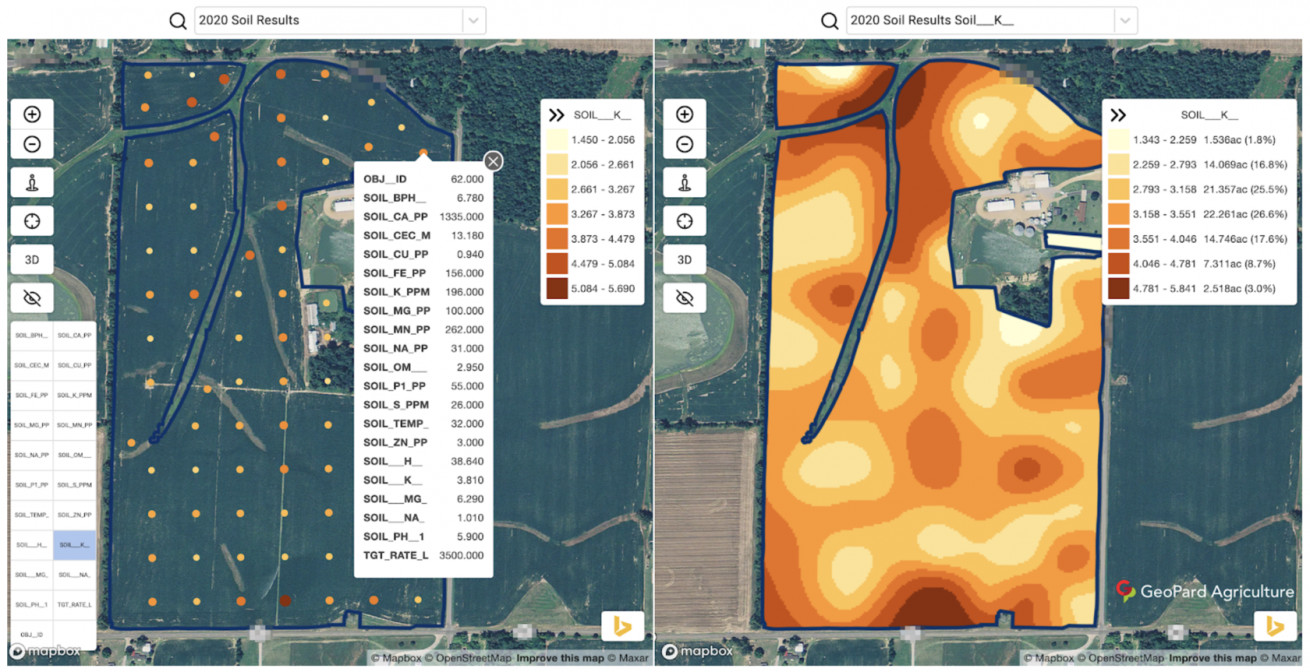Toggle layer visibility eye on right map
Image resolution: width=1310 pixels, height=672 pixels.
(684, 297)
